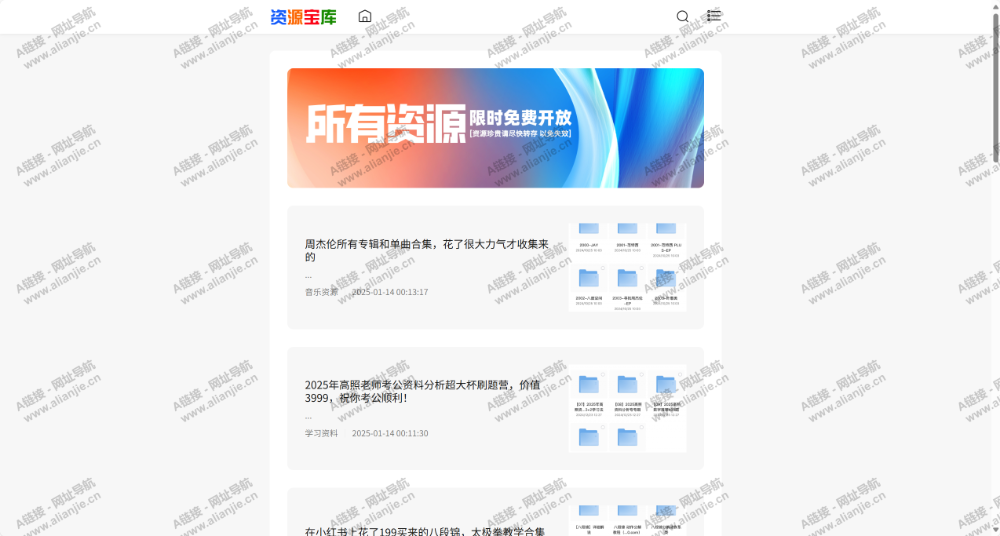The width and height of the screenshot is (1000, 536).
Task: Open the category list menu icon
Action: point(714,16)
